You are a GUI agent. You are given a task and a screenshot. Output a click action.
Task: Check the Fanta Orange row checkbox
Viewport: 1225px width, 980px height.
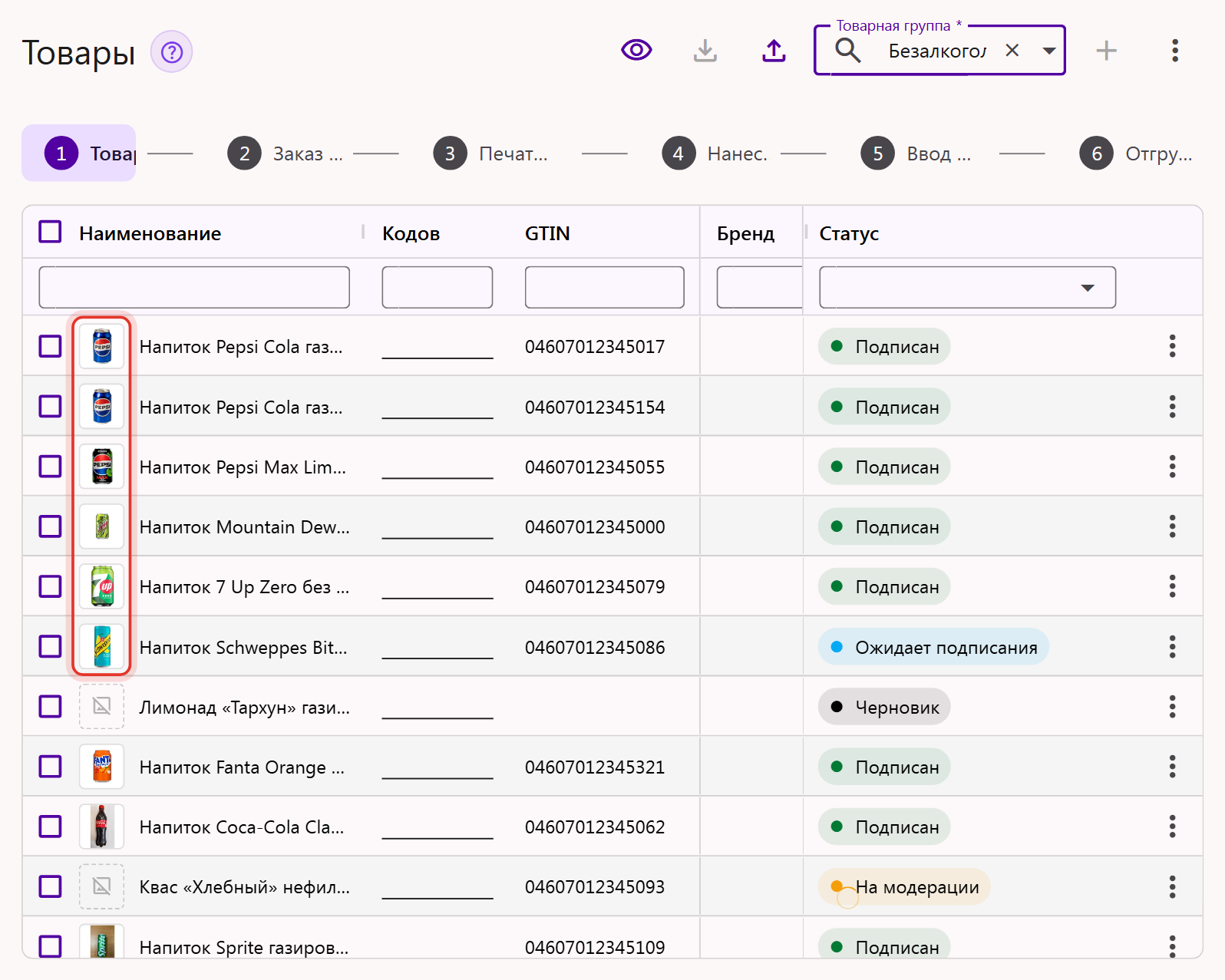click(51, 767)
